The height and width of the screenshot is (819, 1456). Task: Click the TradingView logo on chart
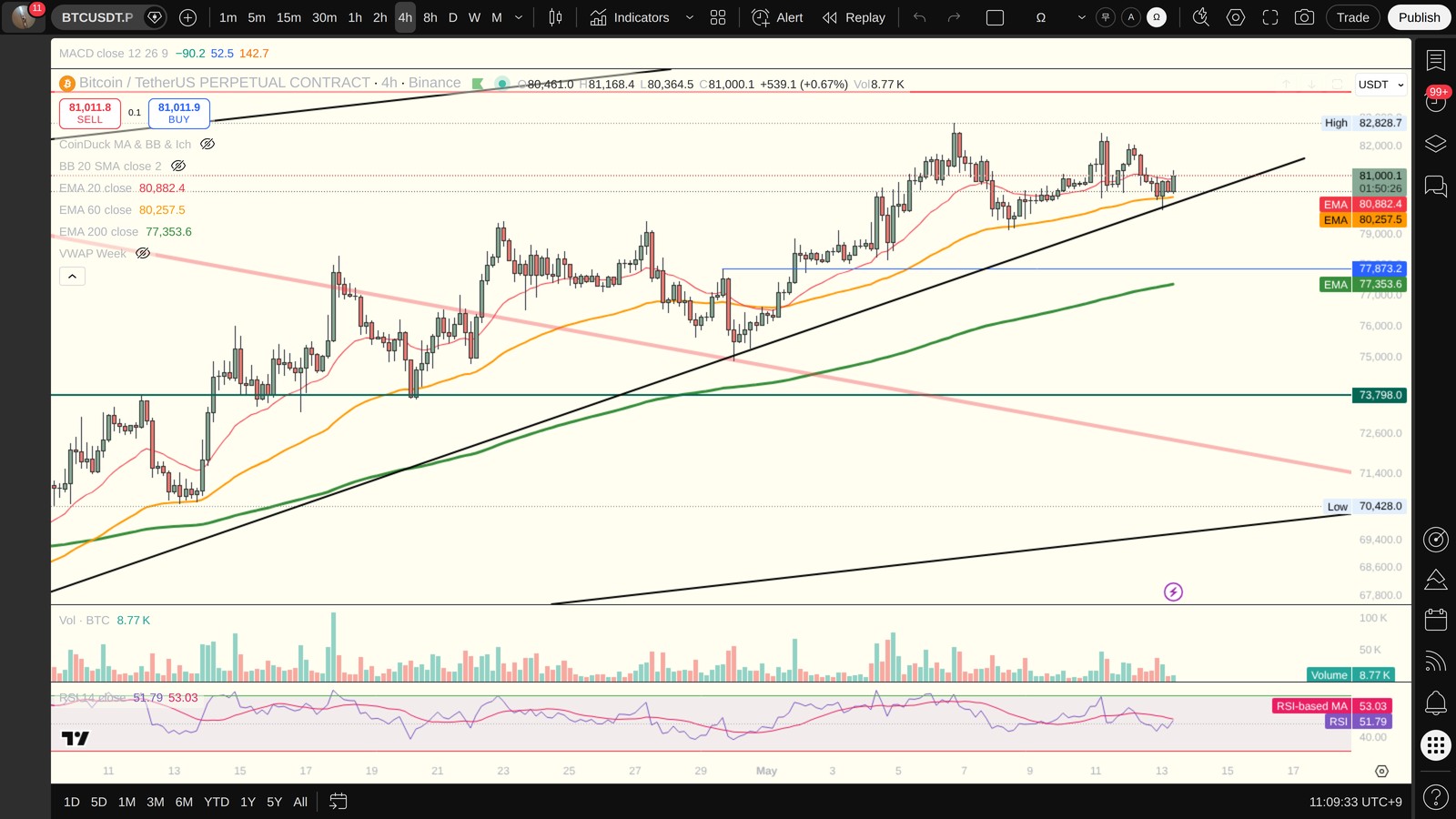[76, 738]
